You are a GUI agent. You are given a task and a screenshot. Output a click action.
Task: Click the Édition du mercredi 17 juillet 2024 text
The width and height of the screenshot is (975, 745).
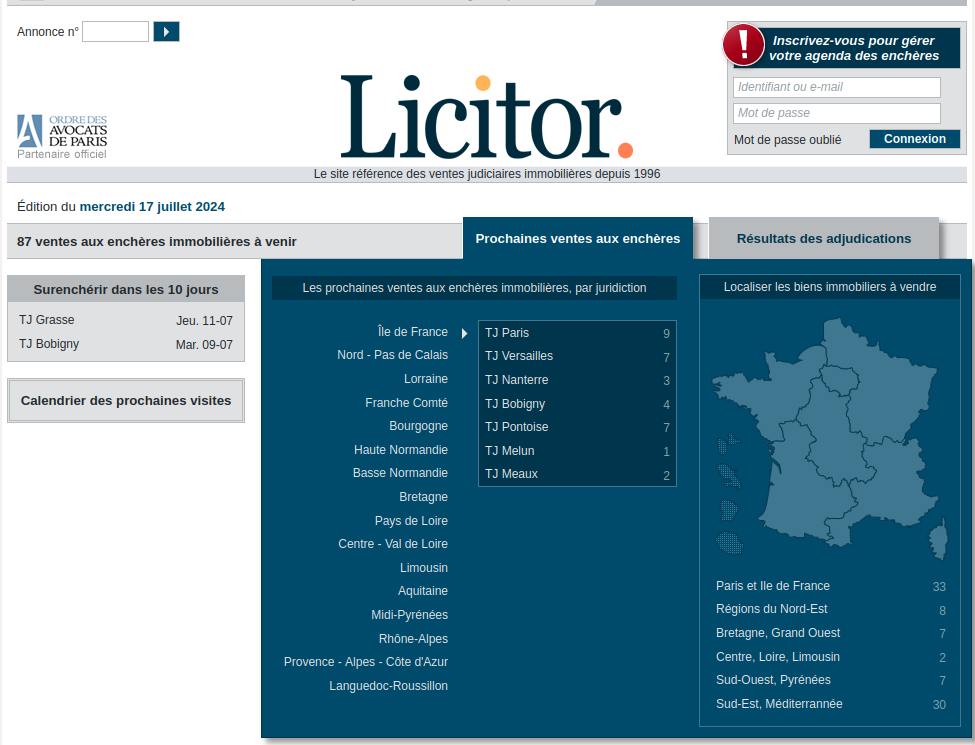point(121,207)
